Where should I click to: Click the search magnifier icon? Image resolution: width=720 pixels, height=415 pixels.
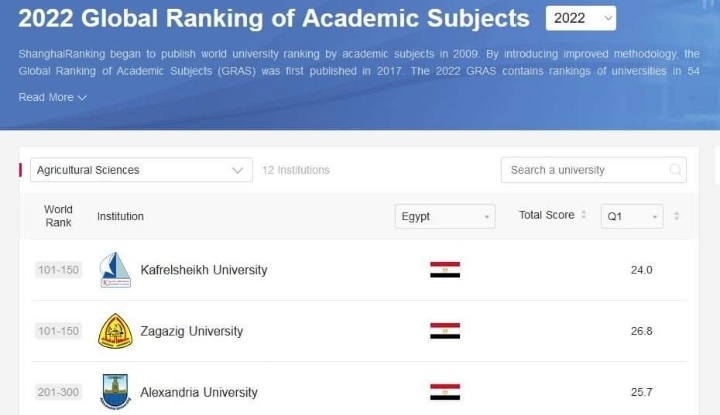[676, 170]
